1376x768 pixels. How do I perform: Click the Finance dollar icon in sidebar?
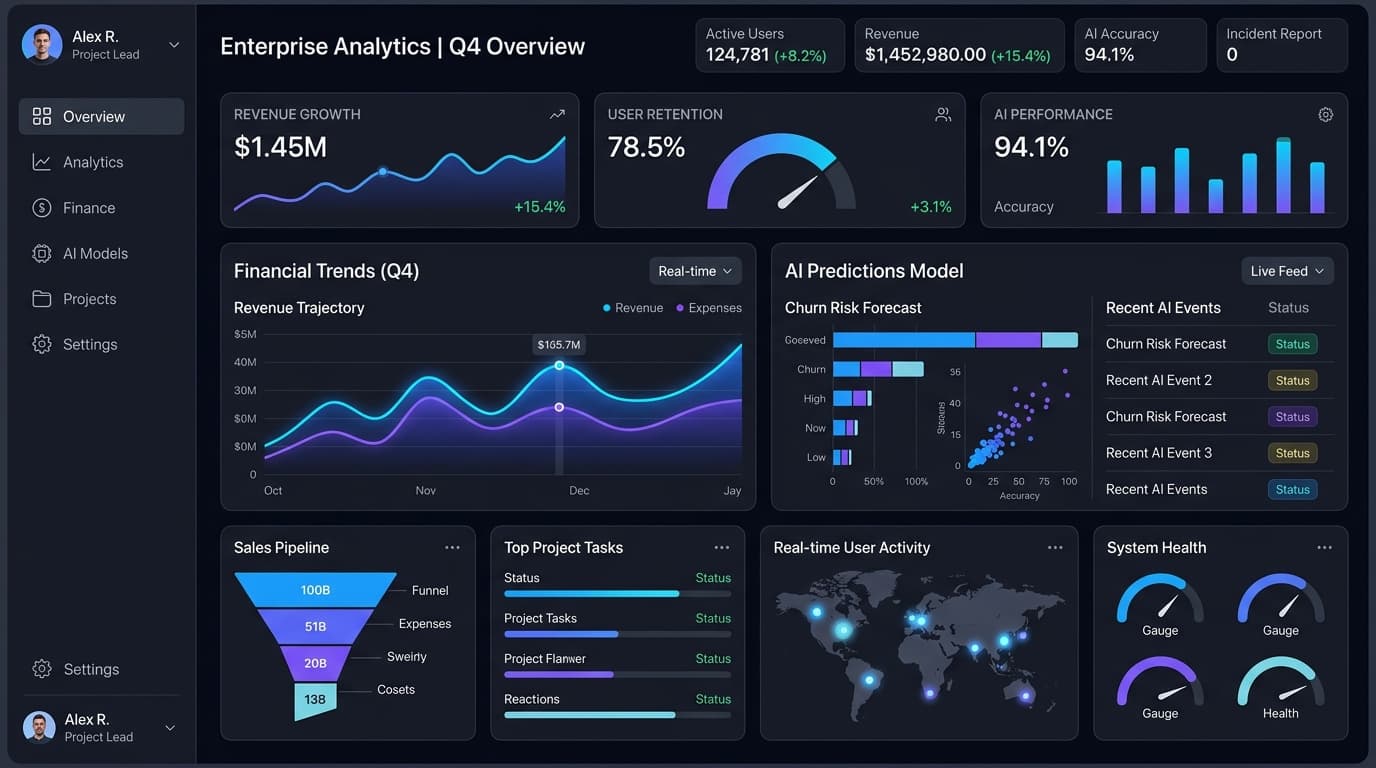tap(42, 208)
